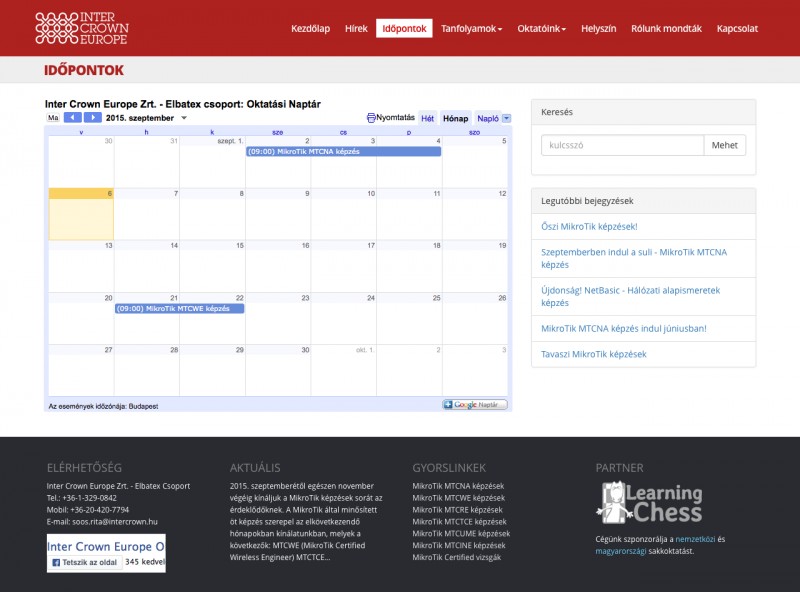Viewport: 800px width, 592px height.
Task: Click the Google Naptár add button
Action: click(x=475, y=405)
